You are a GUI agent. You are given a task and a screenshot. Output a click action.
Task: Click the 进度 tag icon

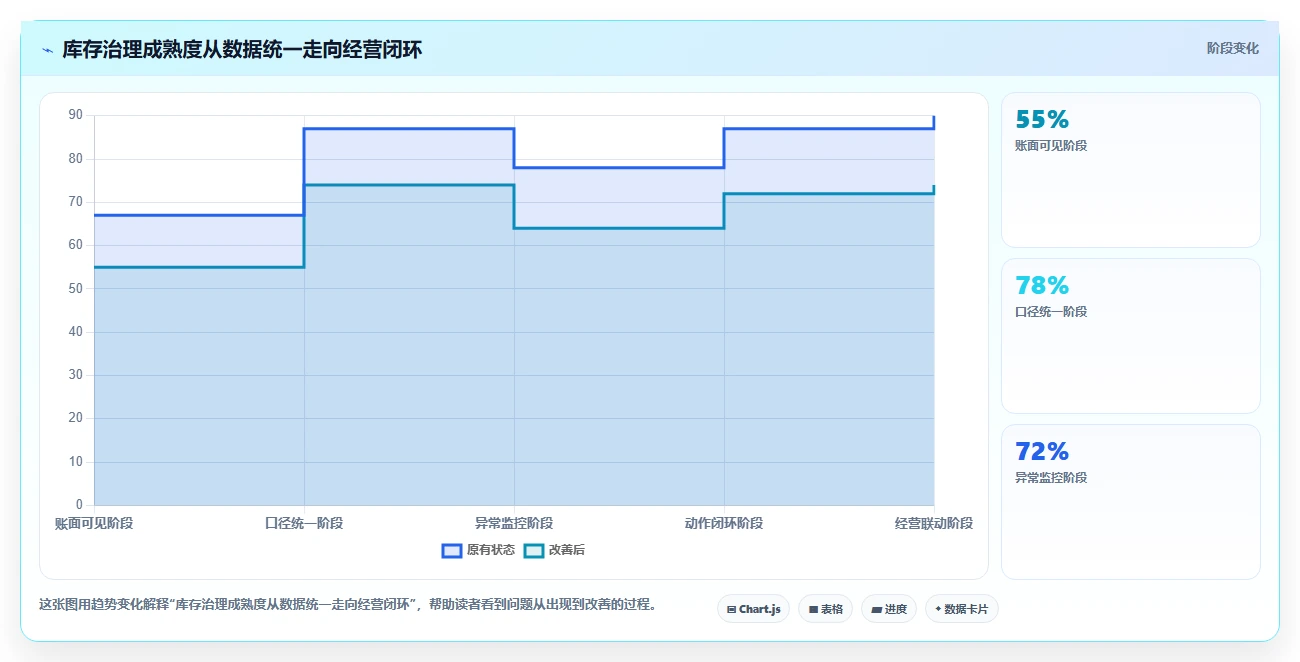(x=876, y=609)
